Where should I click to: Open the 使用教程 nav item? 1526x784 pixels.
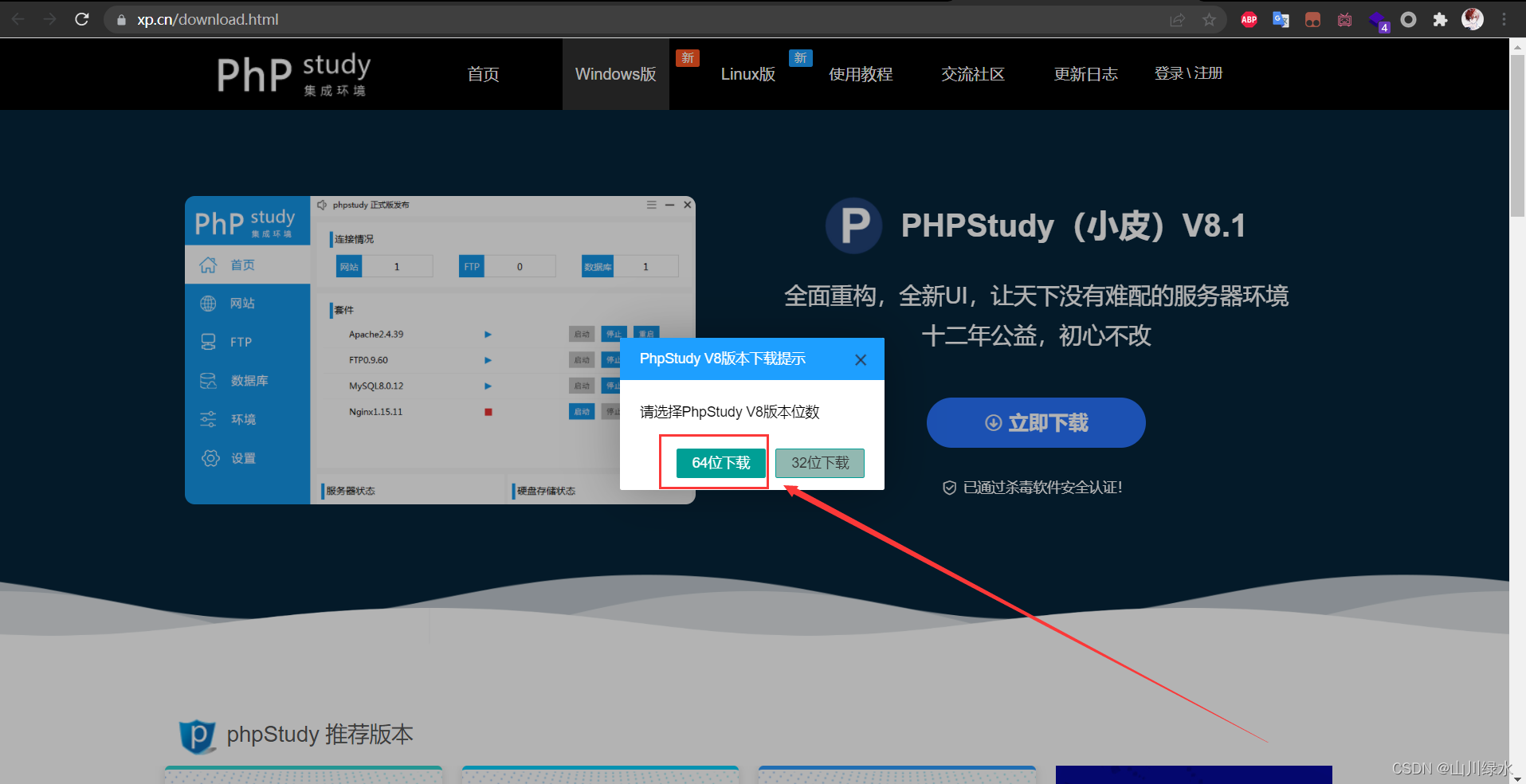(x=861, y=74)
